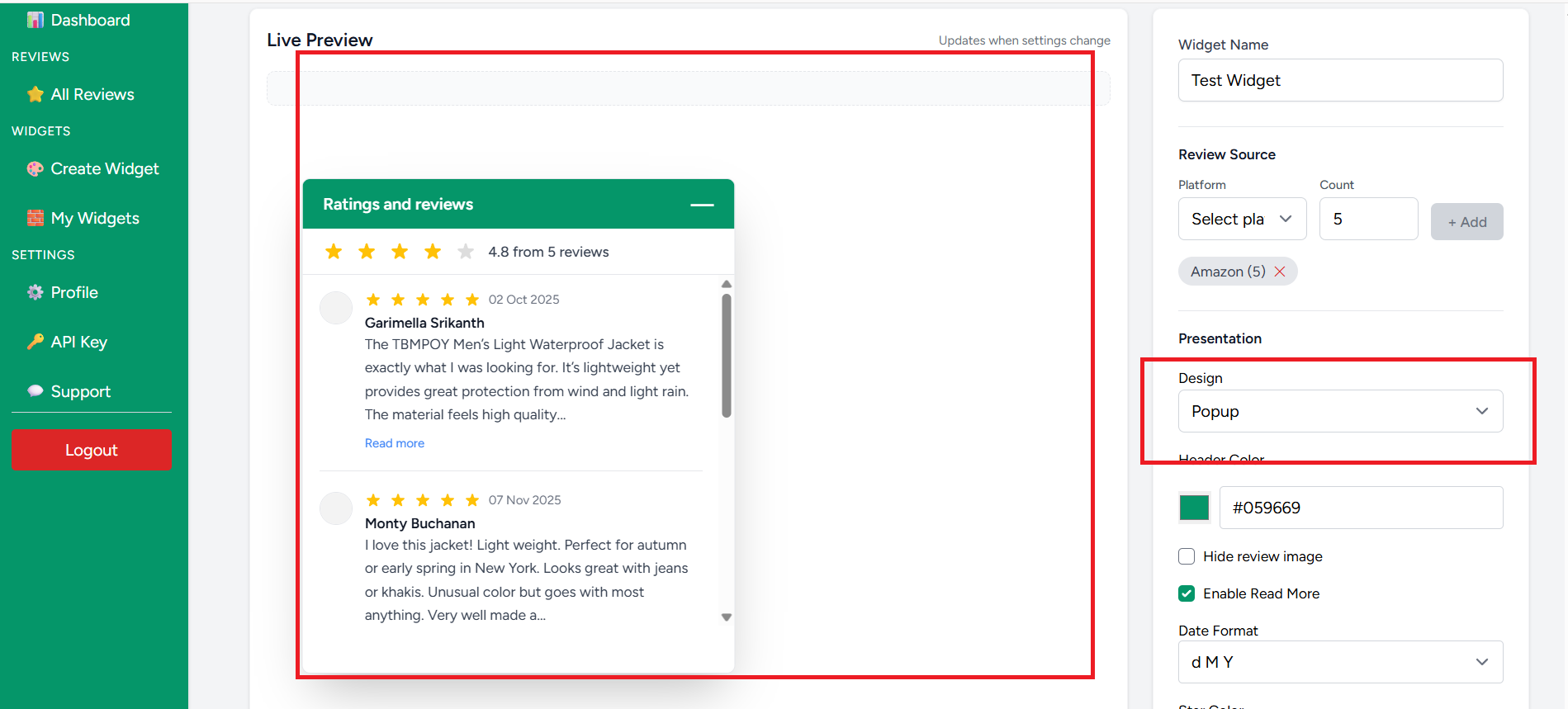
Task: Minimize the Ratings and reviews popup
Action: pos(702,205)
